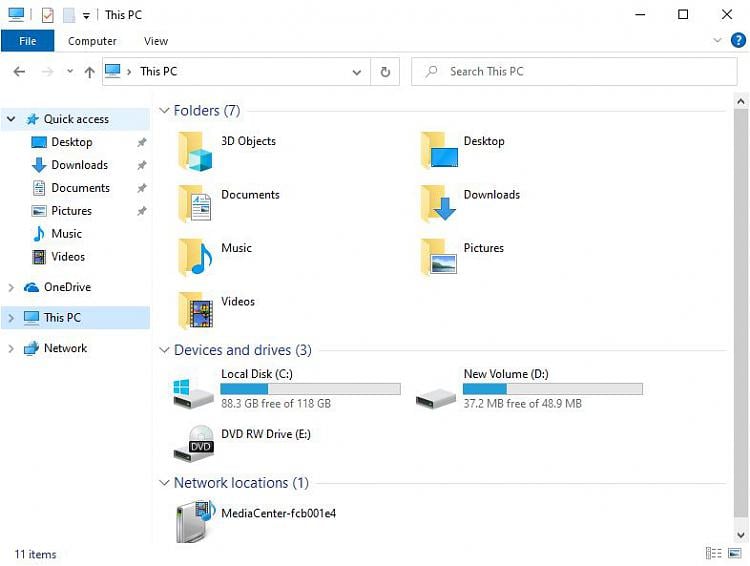Click the MediaCenter-fcb001e4 label

(278, 514)
